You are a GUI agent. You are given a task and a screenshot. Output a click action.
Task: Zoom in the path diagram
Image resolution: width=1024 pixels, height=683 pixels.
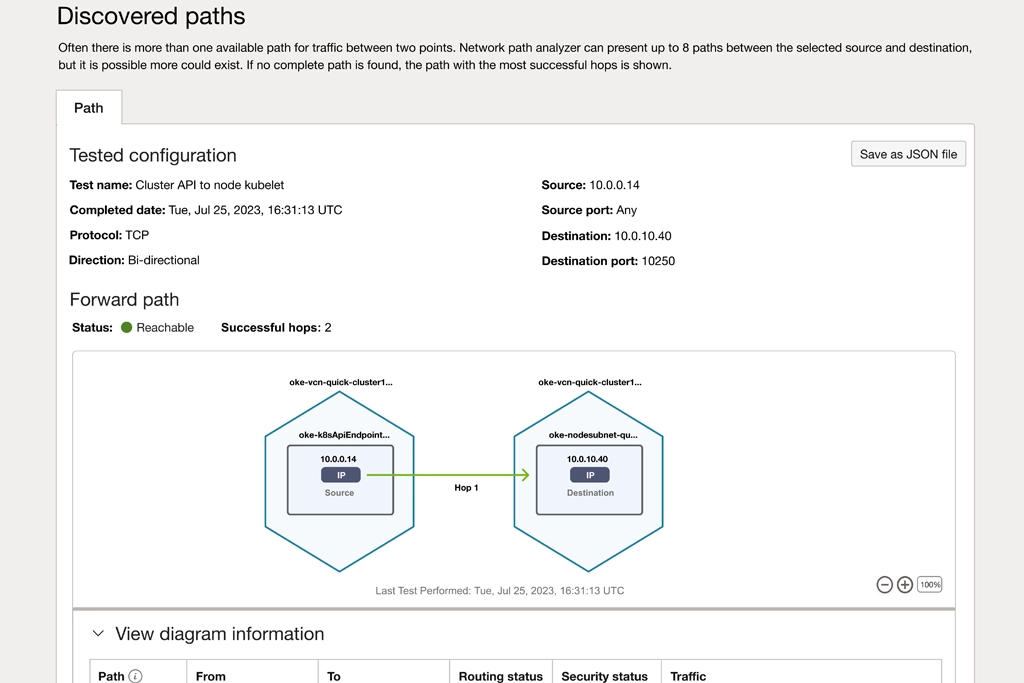(x=905, y=585)
